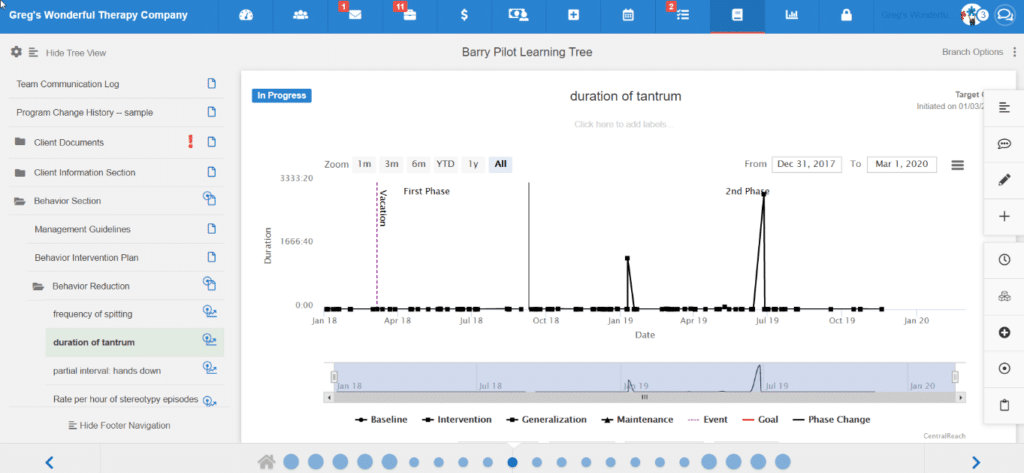Select the 6m zoom range
This screenshot has height=473, width=1024.
pyautogui.click(x=418, y=164)
